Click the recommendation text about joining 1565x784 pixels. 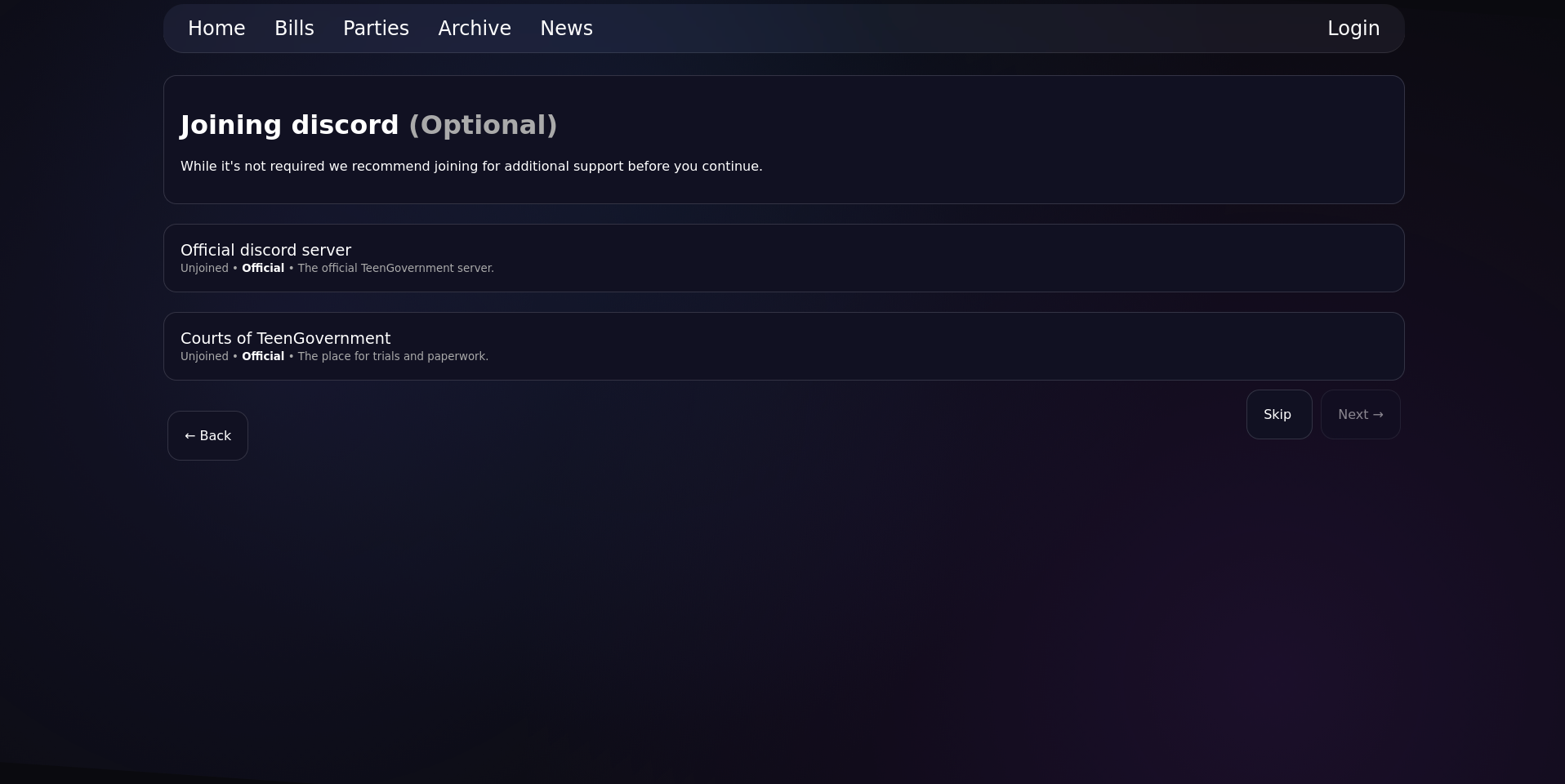tap(471, 167)
